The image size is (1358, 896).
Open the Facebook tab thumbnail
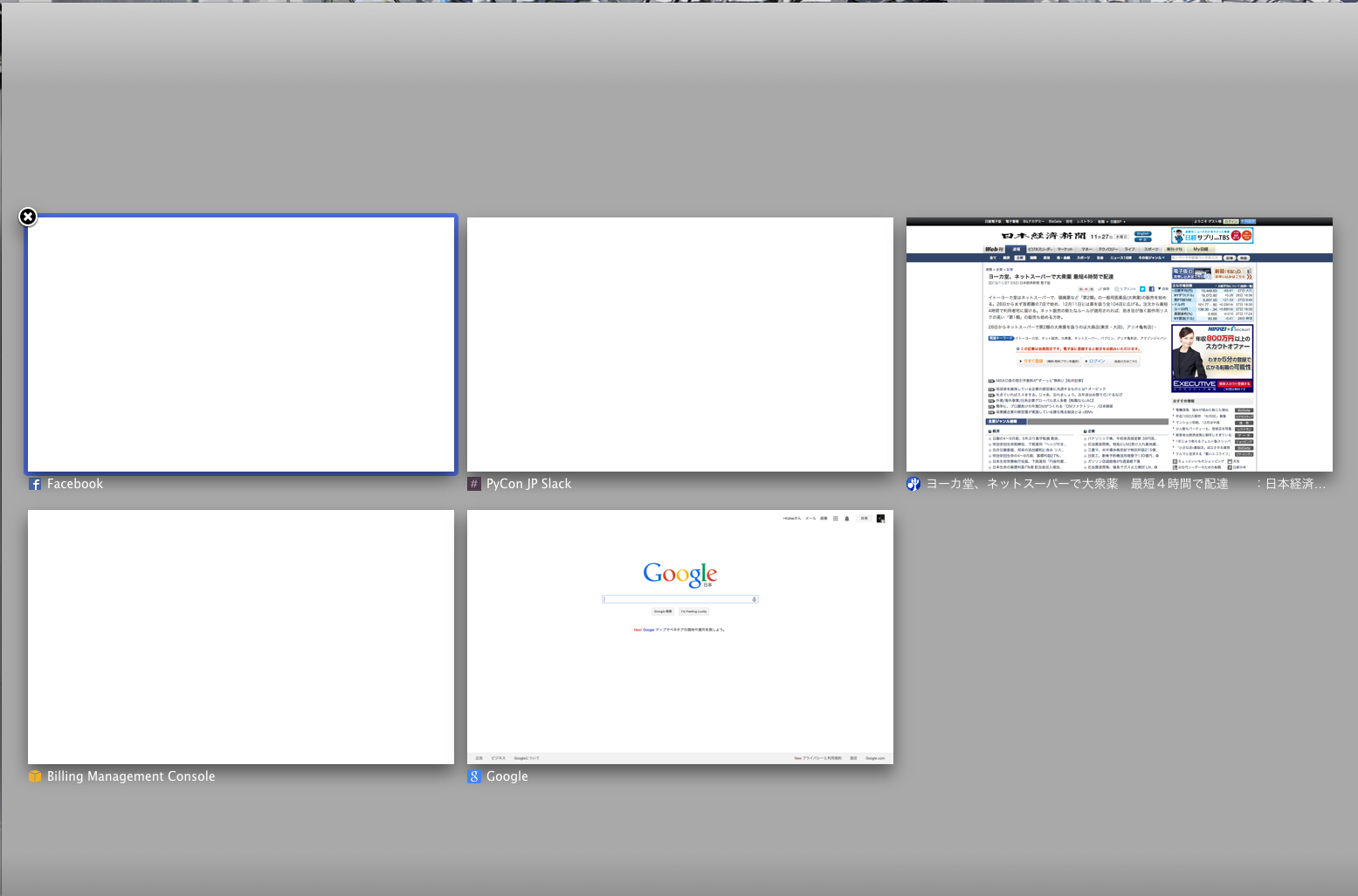point(241,344)
